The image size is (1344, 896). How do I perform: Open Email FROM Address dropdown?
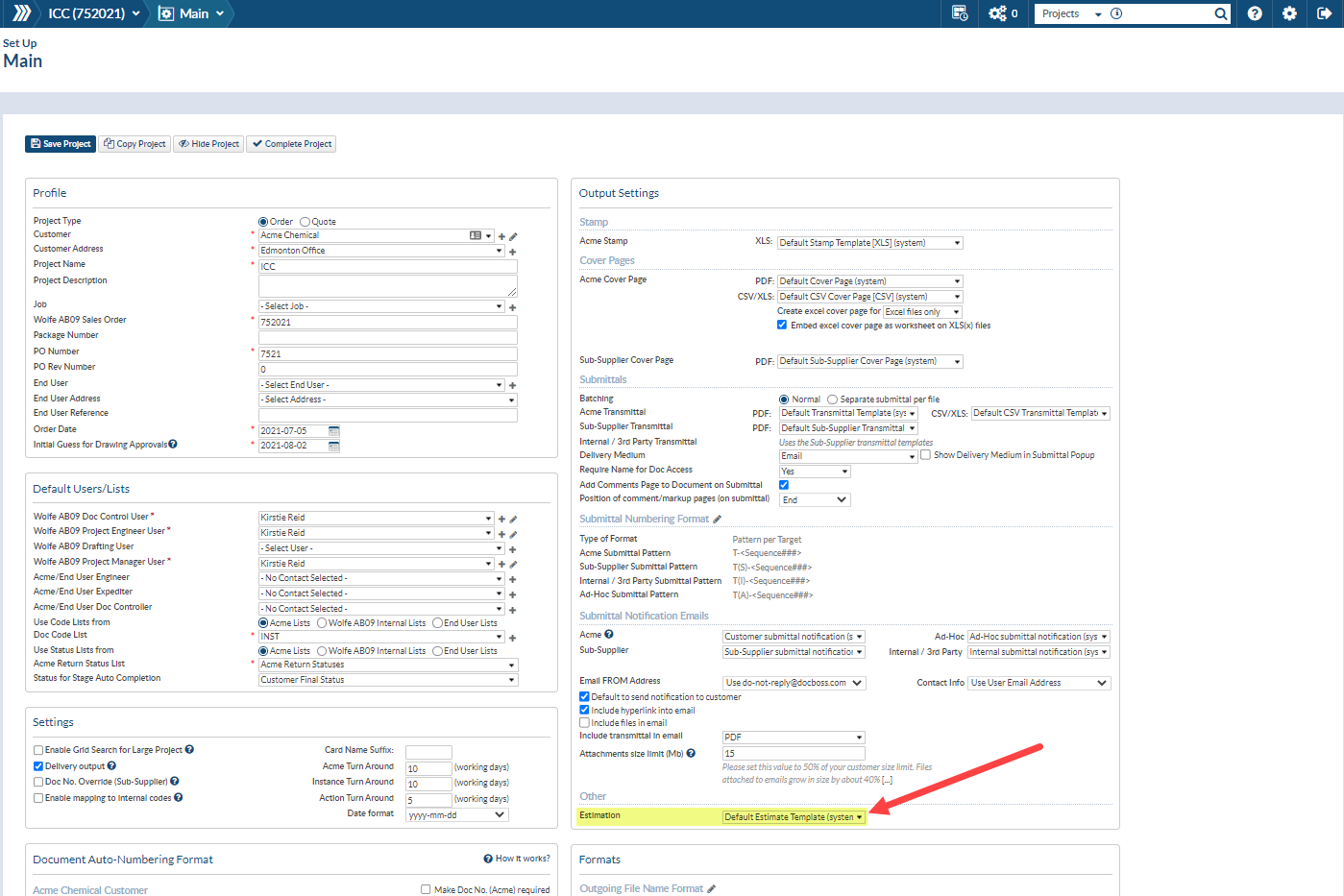(794, 683)
